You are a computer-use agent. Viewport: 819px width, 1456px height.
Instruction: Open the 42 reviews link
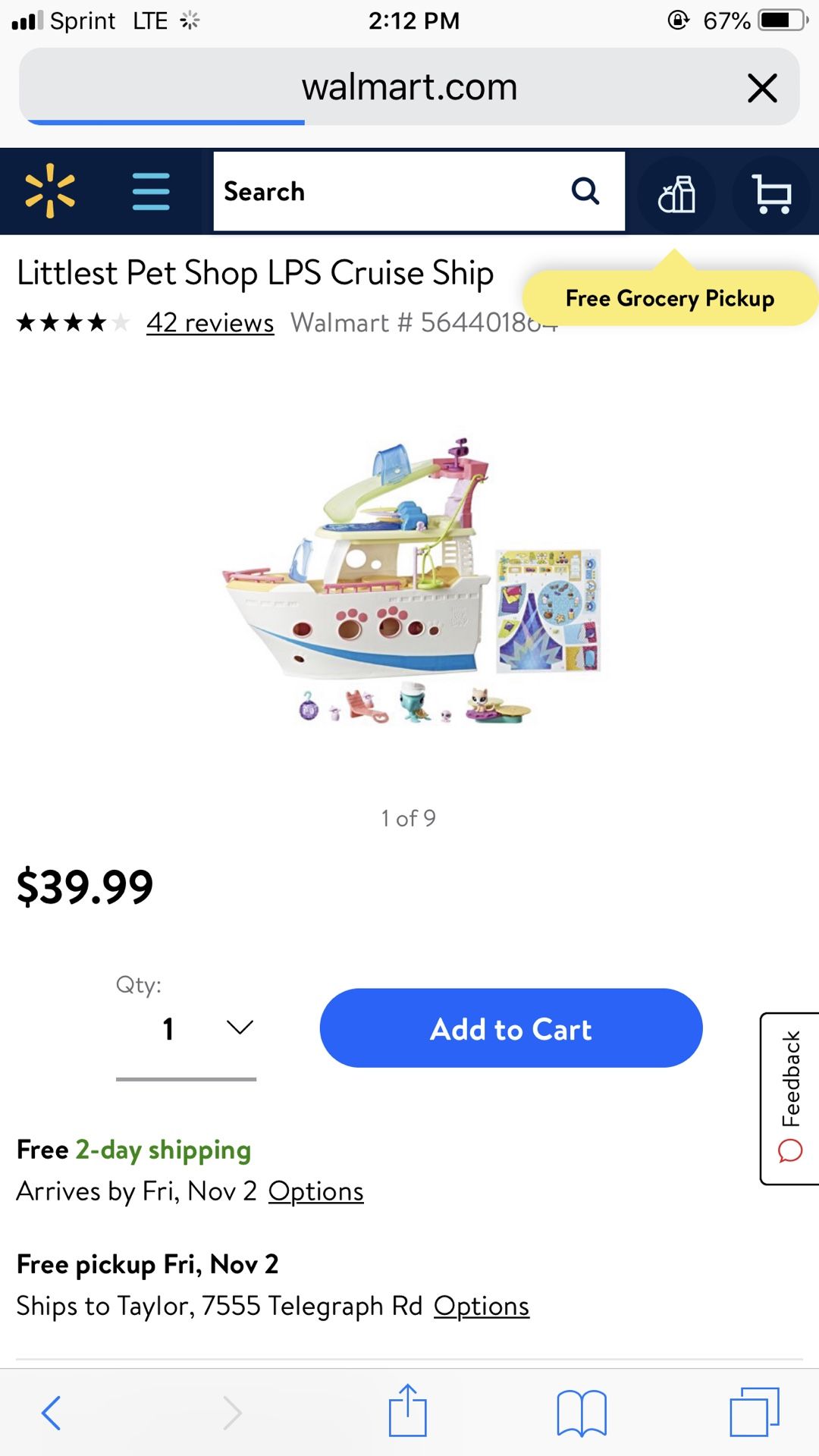click(x=210, y=322)
